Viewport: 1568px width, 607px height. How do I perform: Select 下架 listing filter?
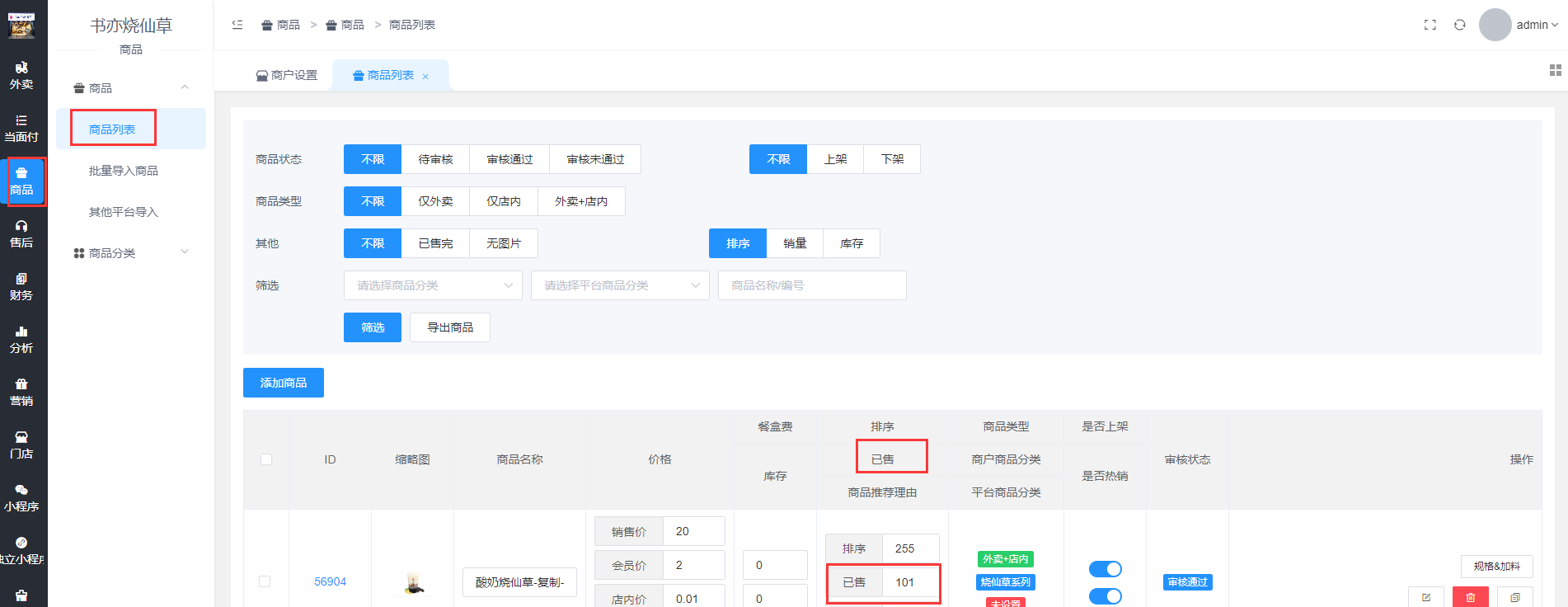[x=892, y=159]
